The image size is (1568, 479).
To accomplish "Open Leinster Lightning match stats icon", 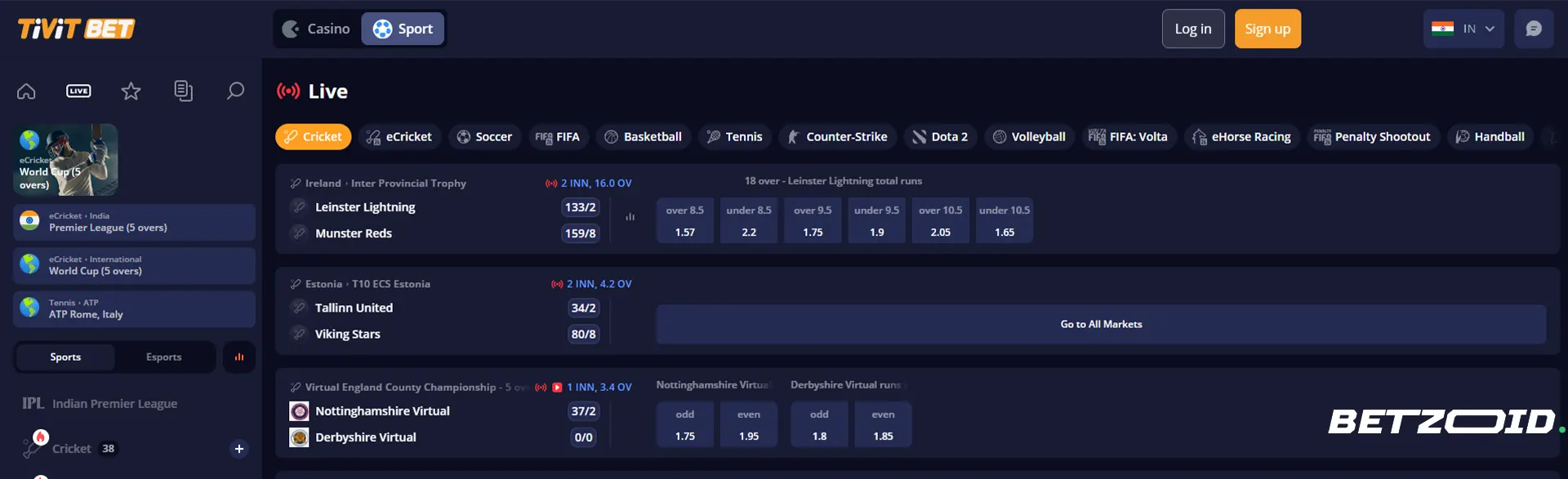I will [x=630, y=217].
